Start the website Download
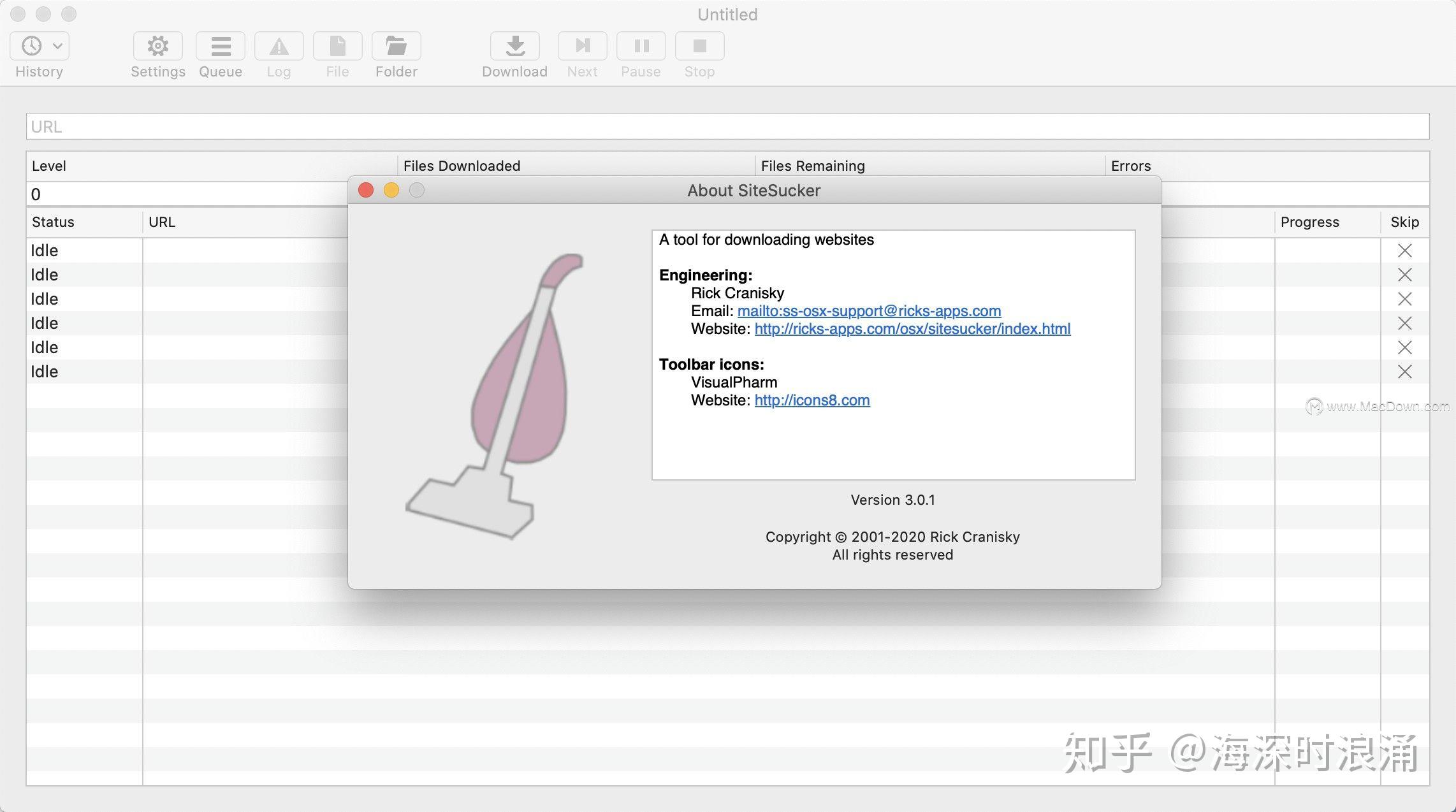The width and height of the screenshot is (1456, 812). click(x=514, y=46)
